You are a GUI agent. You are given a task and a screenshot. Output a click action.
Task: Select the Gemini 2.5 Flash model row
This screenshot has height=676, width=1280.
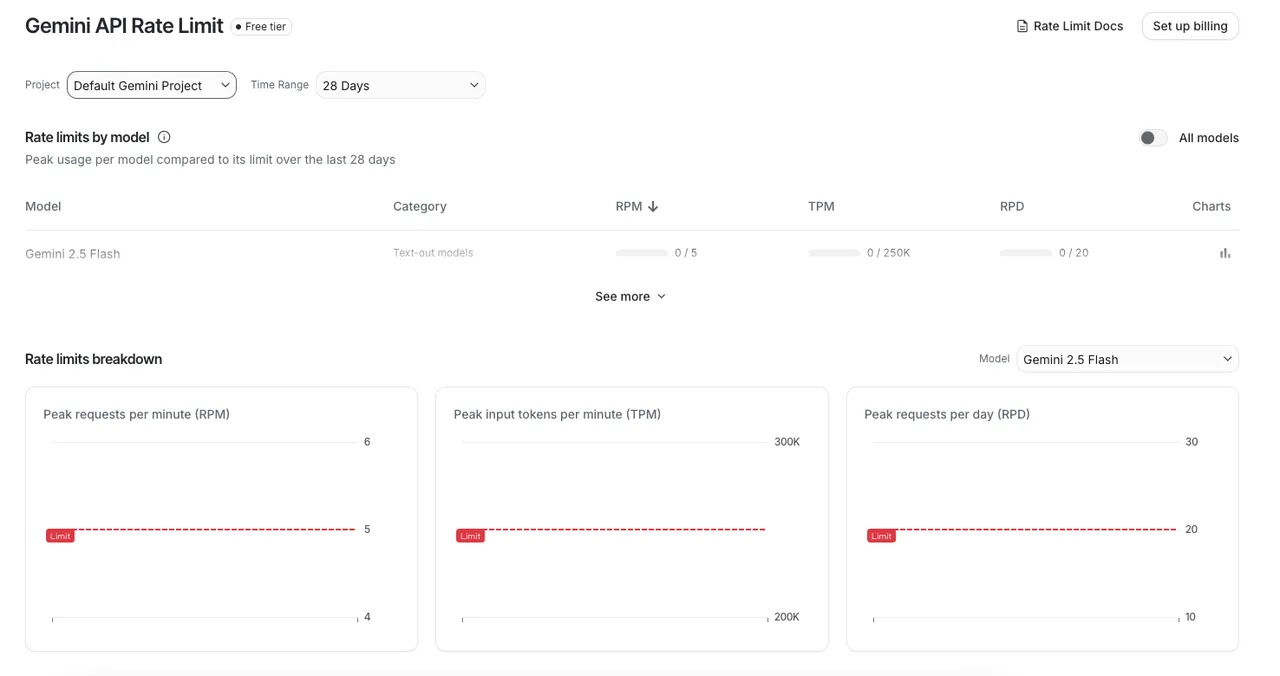pyautogui.click(x=73, y=254)
